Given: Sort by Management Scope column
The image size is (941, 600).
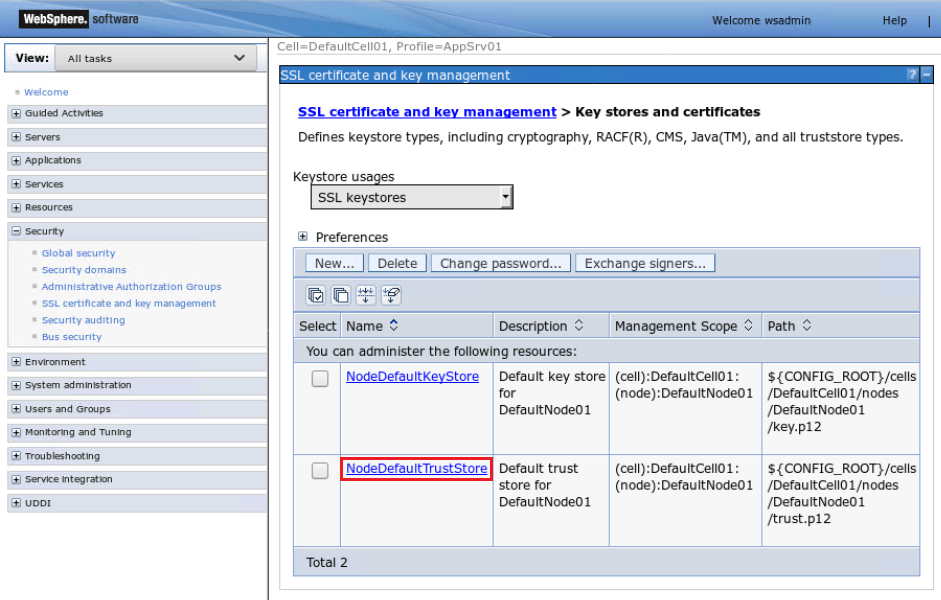Looking at the screenshot, I should coord(748,325).
